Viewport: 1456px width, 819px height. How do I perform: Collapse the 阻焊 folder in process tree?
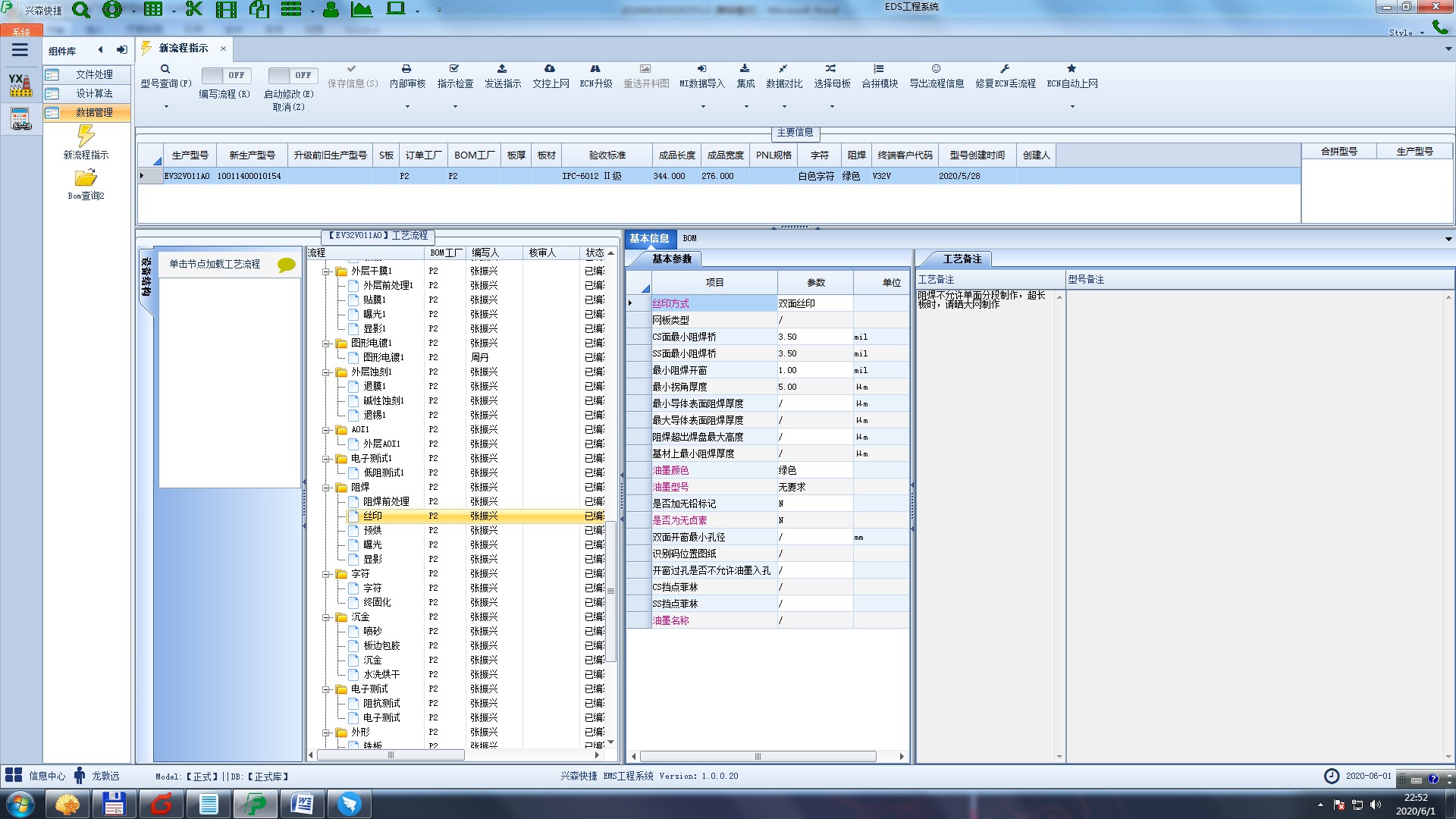click(x=326, y=488)
